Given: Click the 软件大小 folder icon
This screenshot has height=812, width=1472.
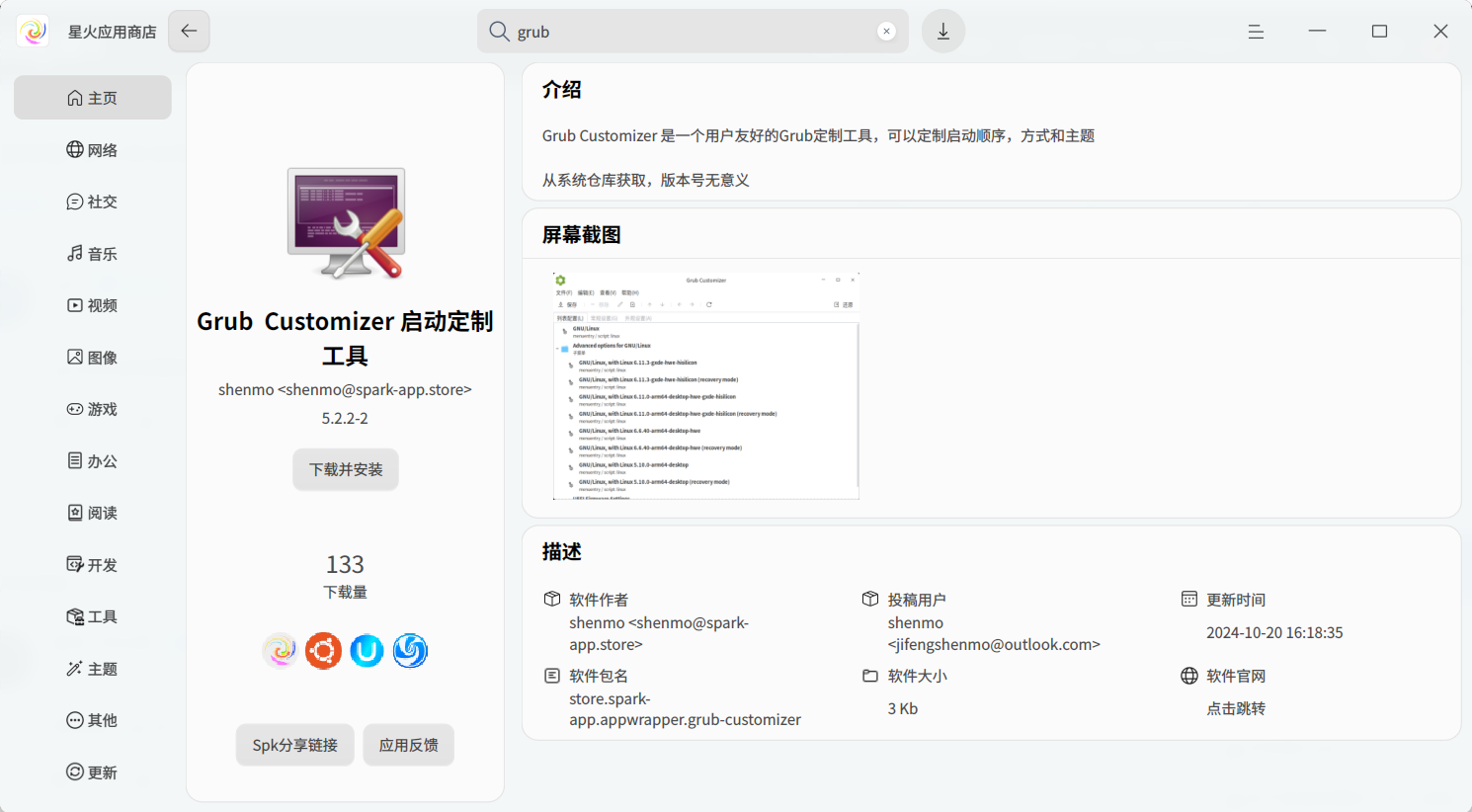Looking at the screenshot, I should coord(870,676).
